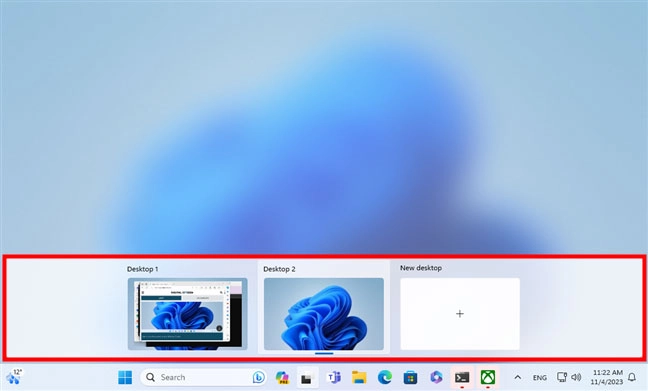Open the date and time calendar flyout
The height and width of the screenshot is (391, 648).
coord(607,377)
